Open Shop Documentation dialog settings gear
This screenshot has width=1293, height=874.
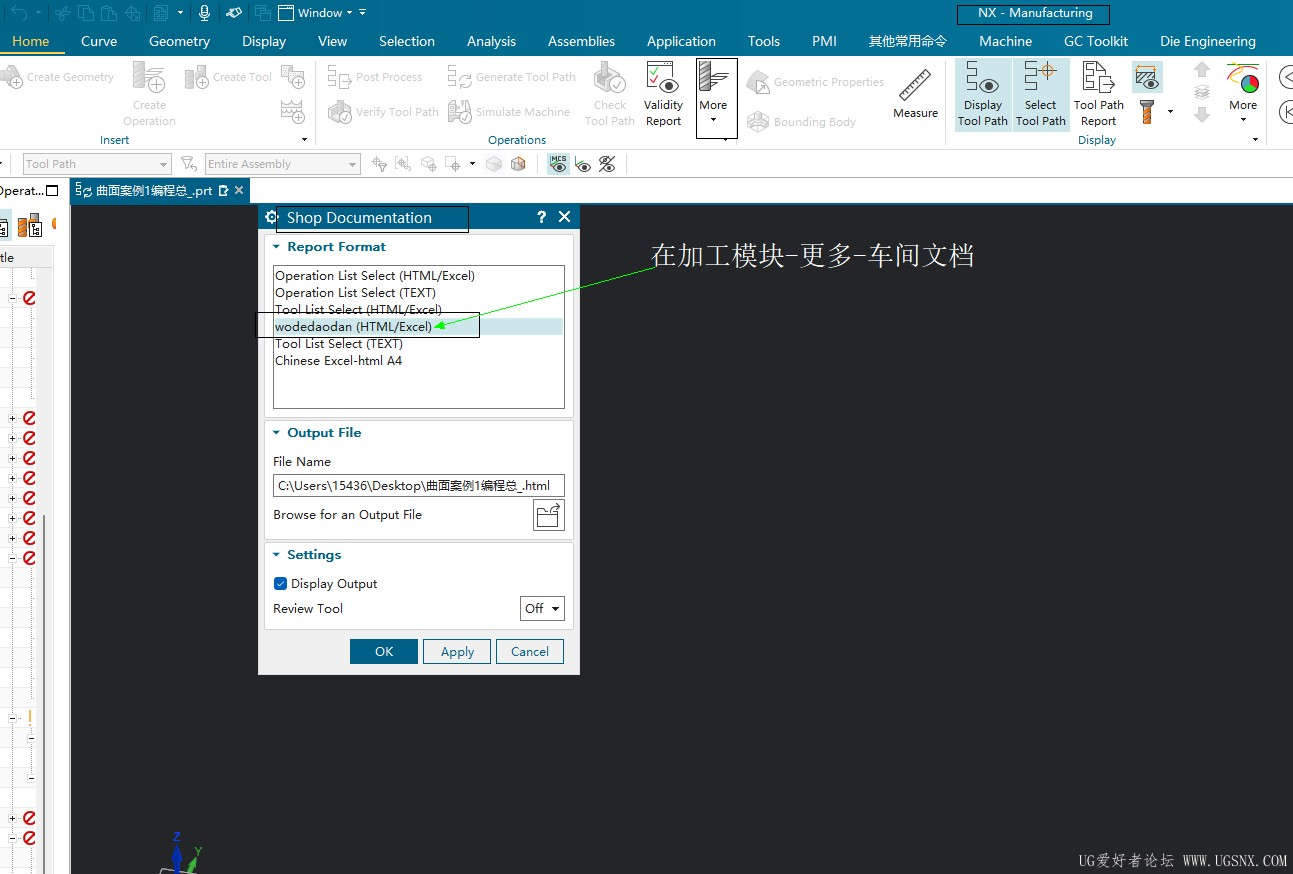[271, 217]
